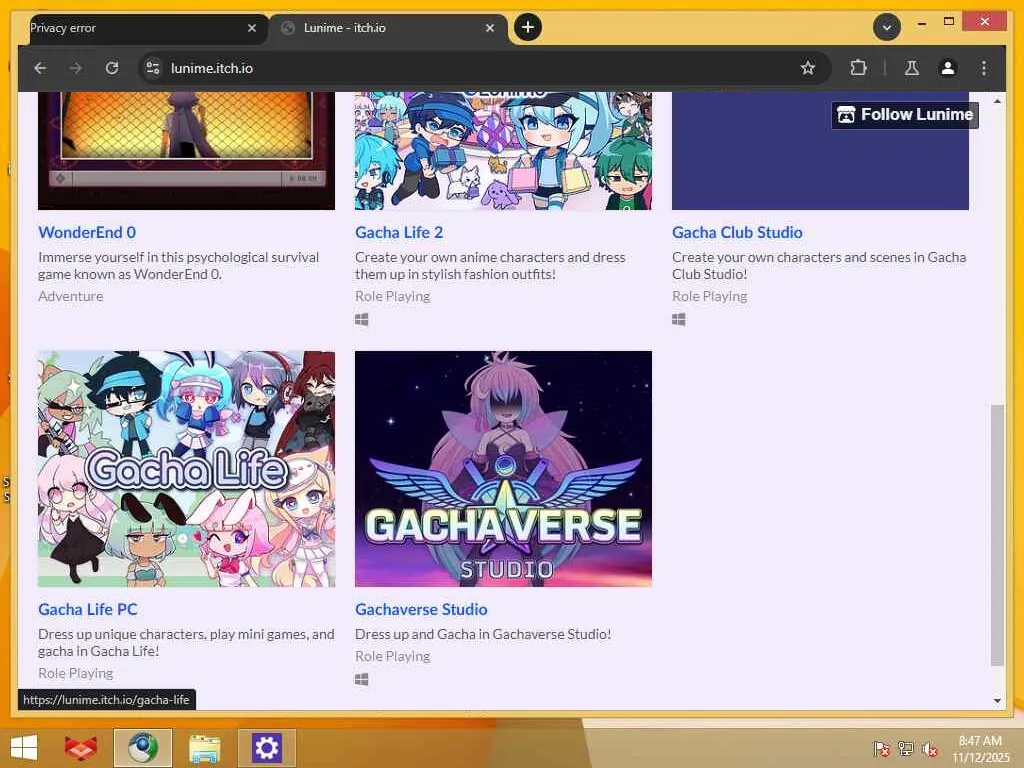Screen dimensions: 1024x768
Task: Close the Lunime - itch.io tab
Action: pos(490,28)
